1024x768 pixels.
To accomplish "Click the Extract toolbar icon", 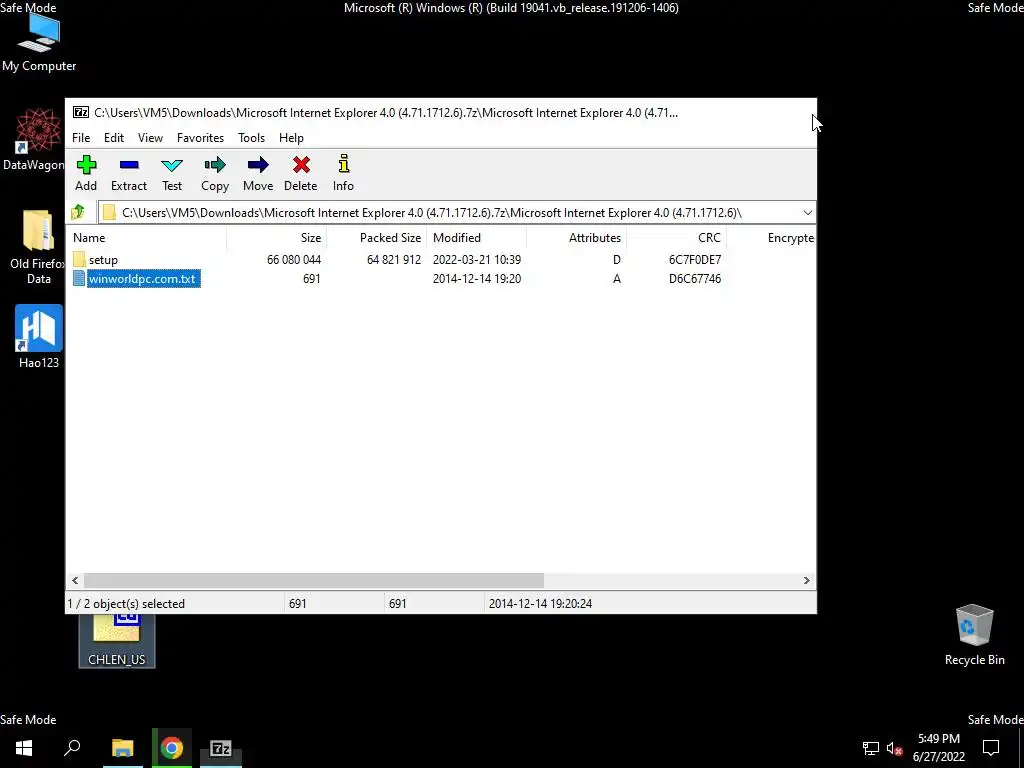I will point(129,165).
